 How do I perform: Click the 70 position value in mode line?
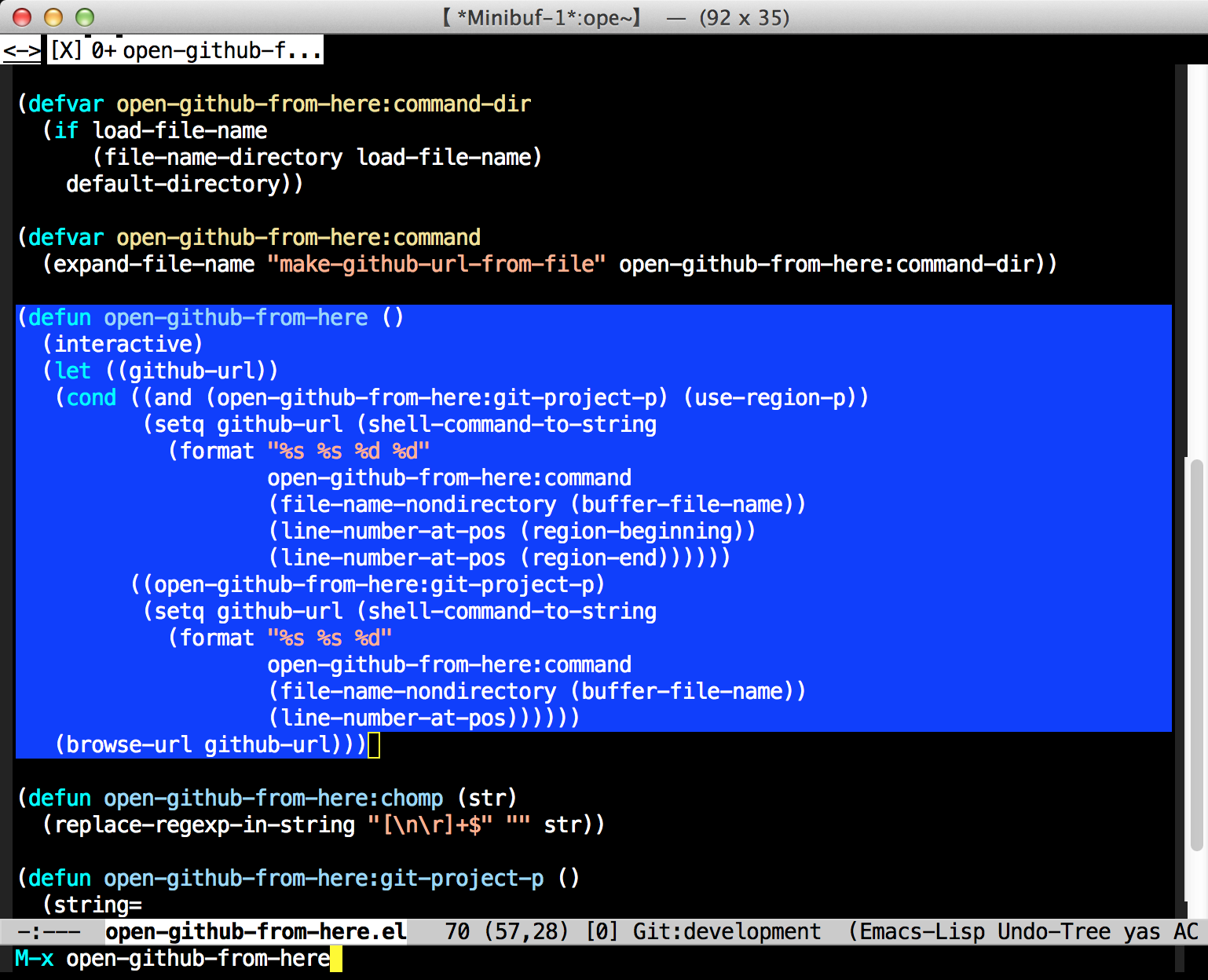[457, 932]
